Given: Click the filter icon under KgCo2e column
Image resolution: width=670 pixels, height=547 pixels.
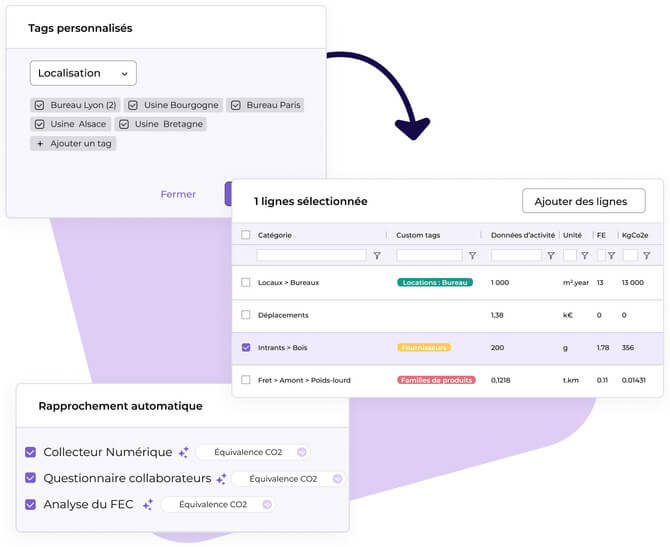Looking at the screenshot, I should (x=645, y=256).
